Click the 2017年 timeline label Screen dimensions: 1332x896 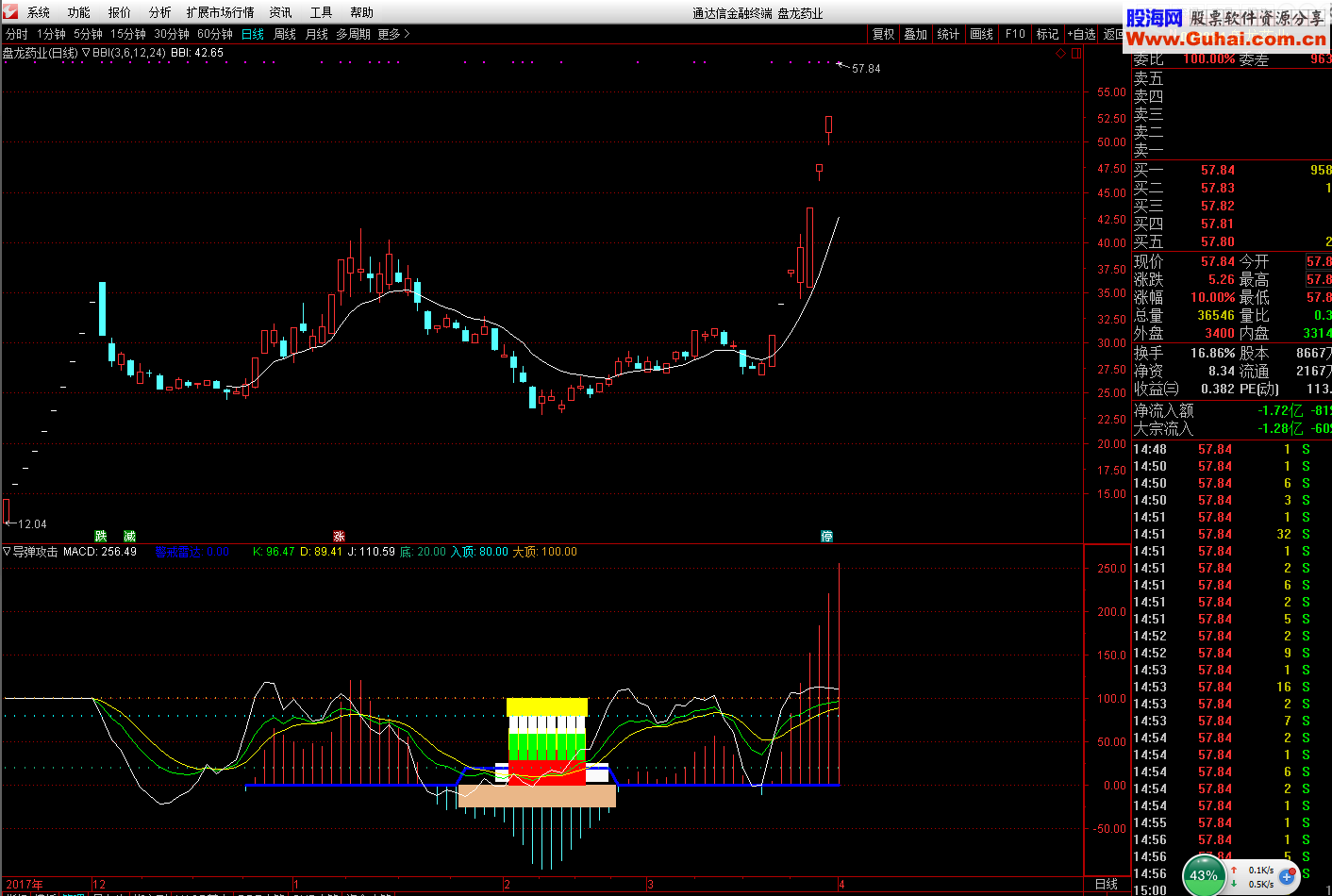pyautogui.click(x=25, y=885)
